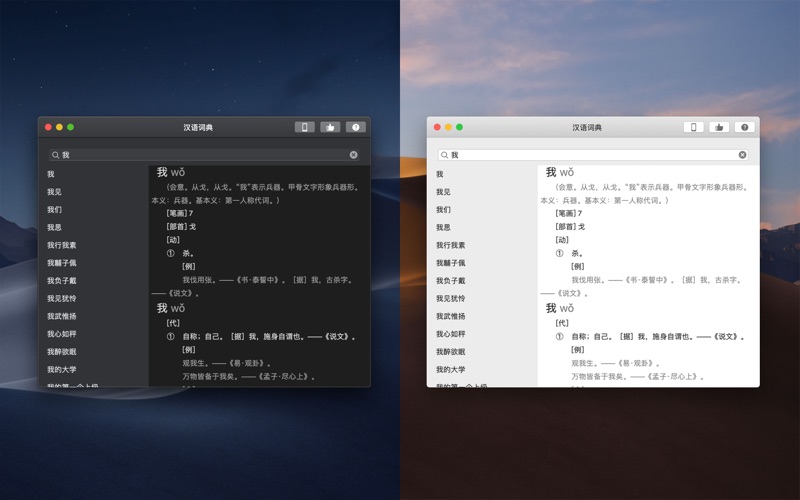Select 我心如秤 in light window list
This screenshot has height=500, width=800.
pyautogui.click(x=451, y=334)
